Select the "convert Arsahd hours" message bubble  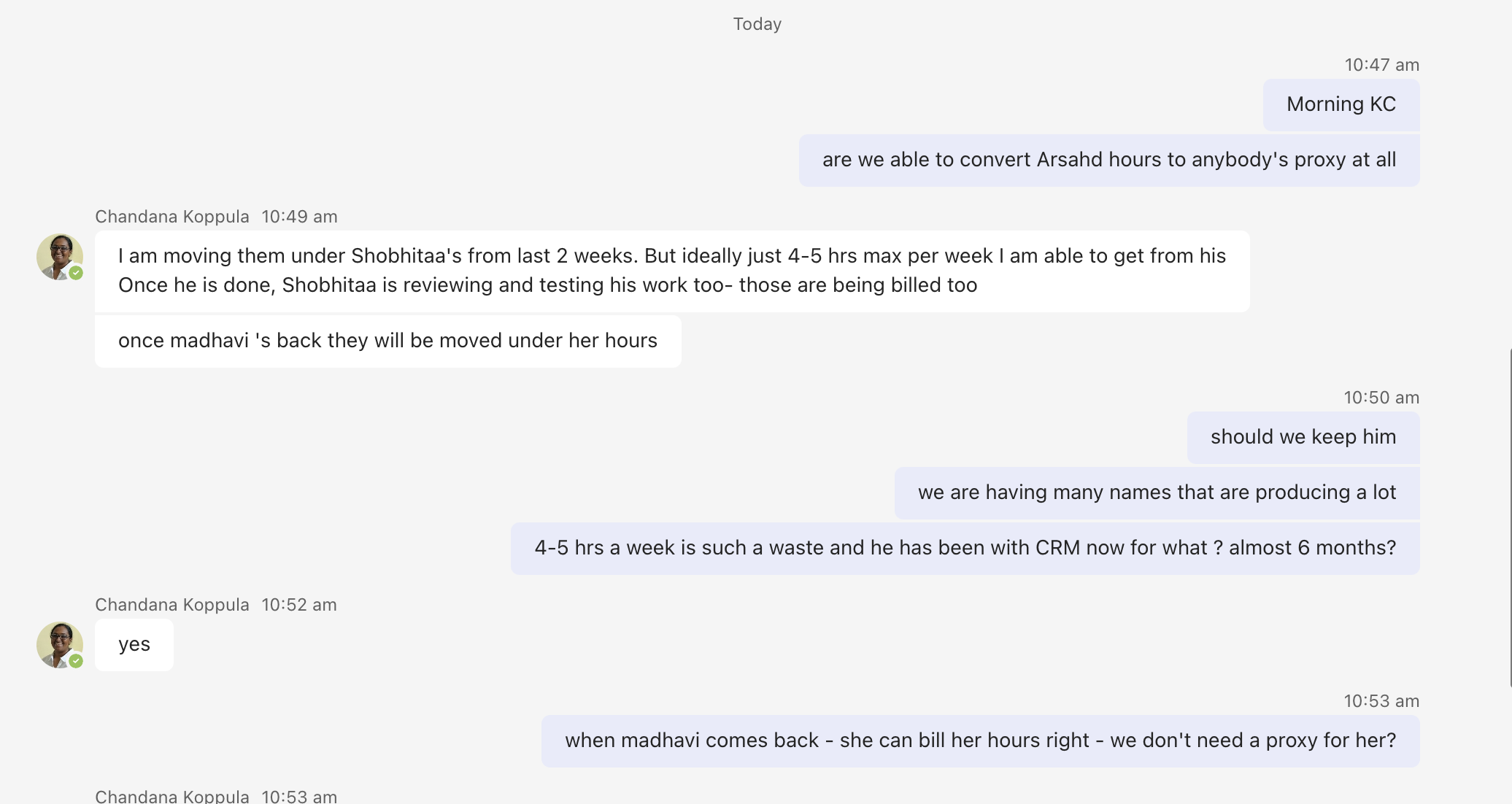click(x=1108, y=160)
